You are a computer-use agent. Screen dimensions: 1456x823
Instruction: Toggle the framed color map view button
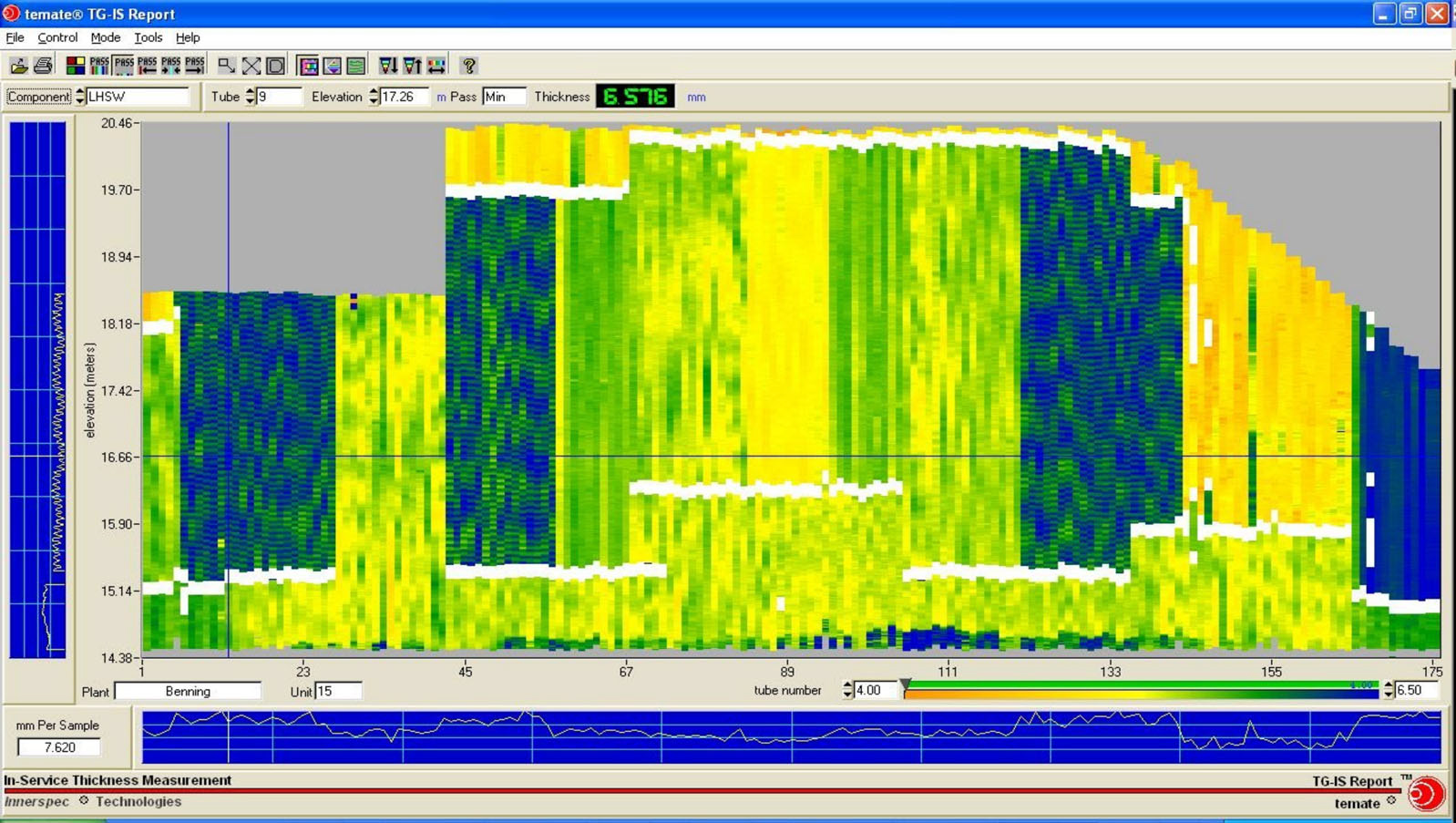click(308, 66)
